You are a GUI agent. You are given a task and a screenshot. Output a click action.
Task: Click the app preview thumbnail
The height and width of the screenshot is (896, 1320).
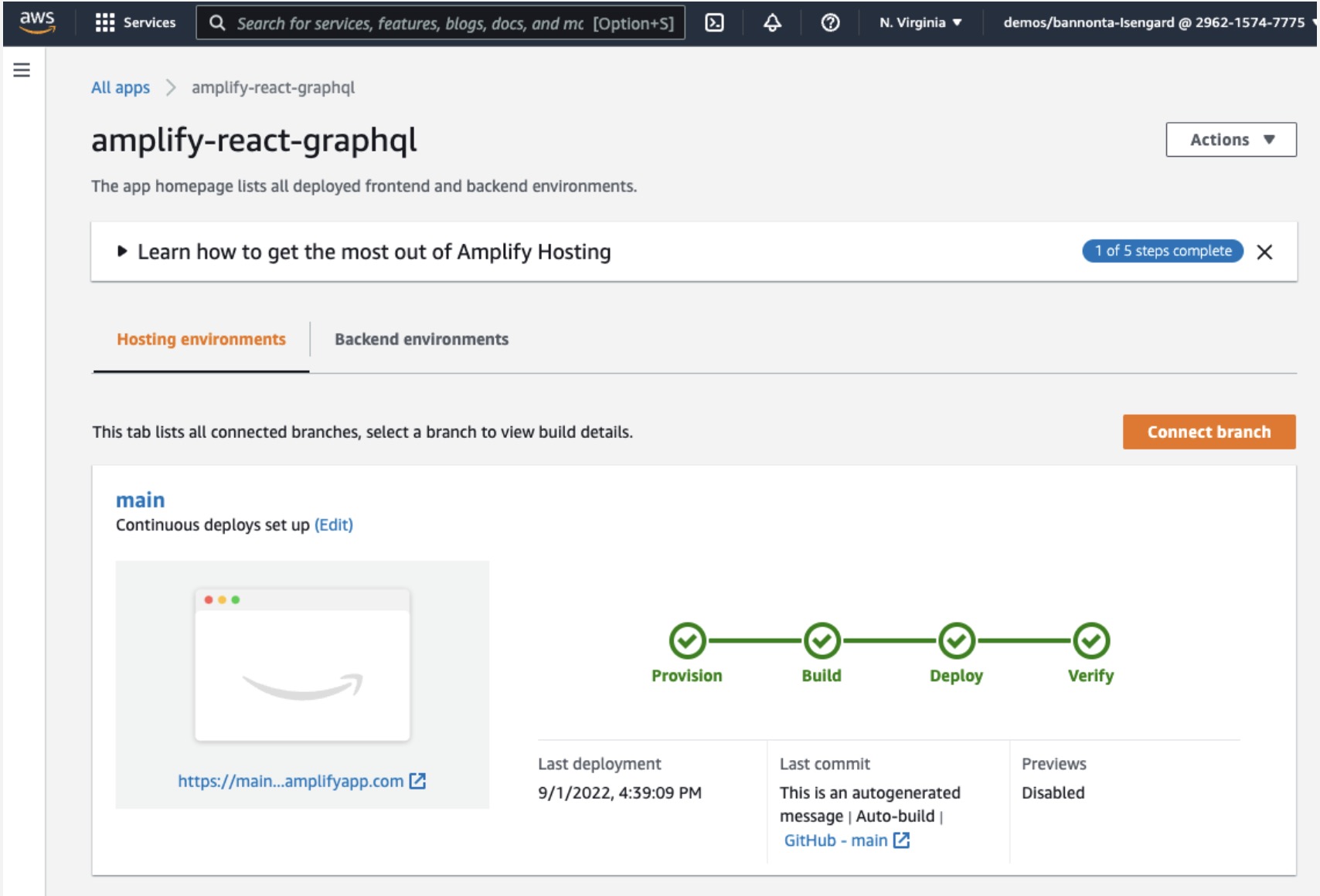pyautogui.click(x=302, y=665)
